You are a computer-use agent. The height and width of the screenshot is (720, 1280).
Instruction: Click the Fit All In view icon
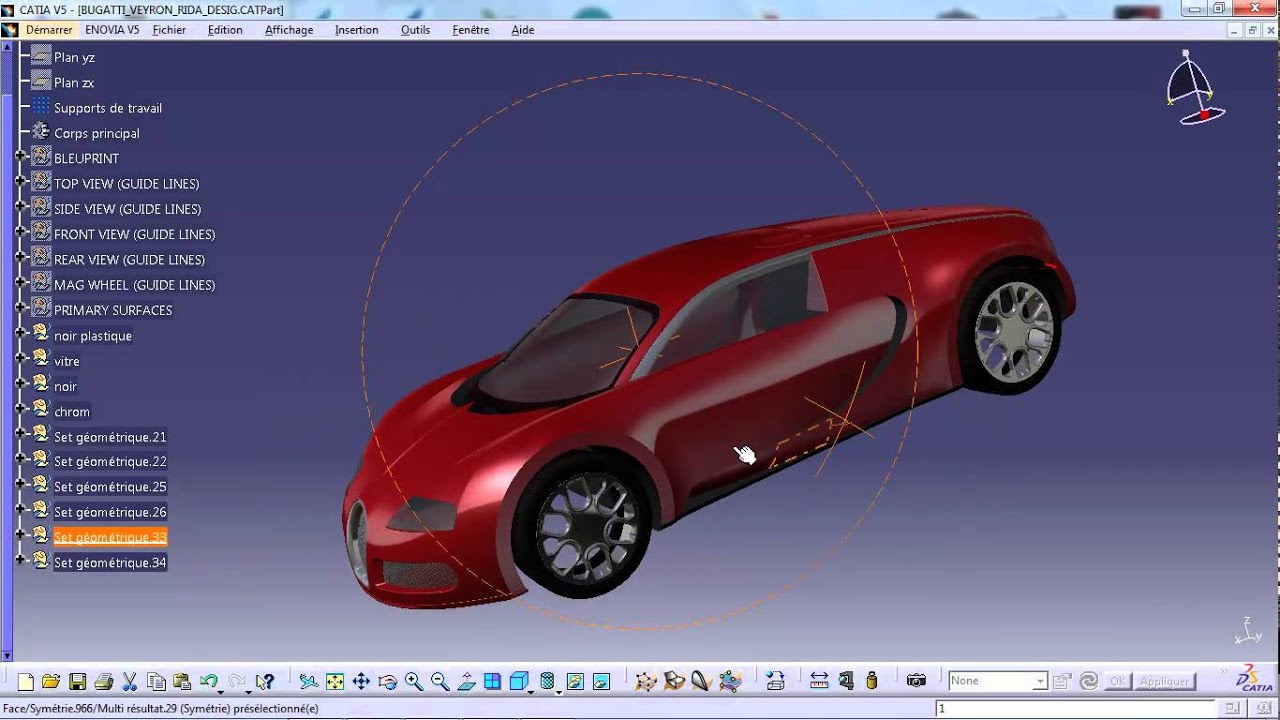click(x=335, y=682)
